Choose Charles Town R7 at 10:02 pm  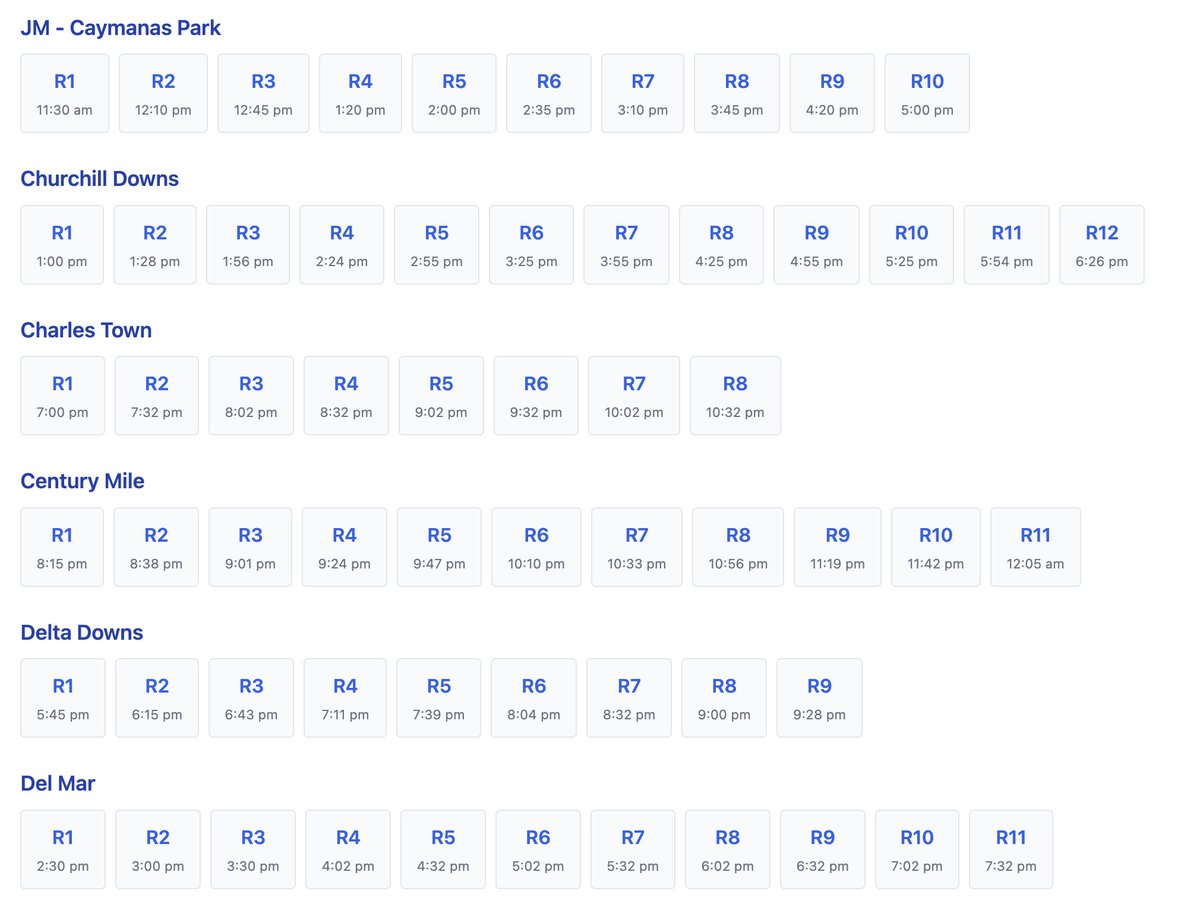pyautogui.click(x=634, y=396)
